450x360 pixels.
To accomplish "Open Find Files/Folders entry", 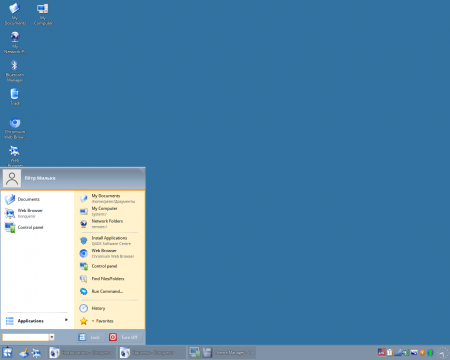I will tap(109, 279).
